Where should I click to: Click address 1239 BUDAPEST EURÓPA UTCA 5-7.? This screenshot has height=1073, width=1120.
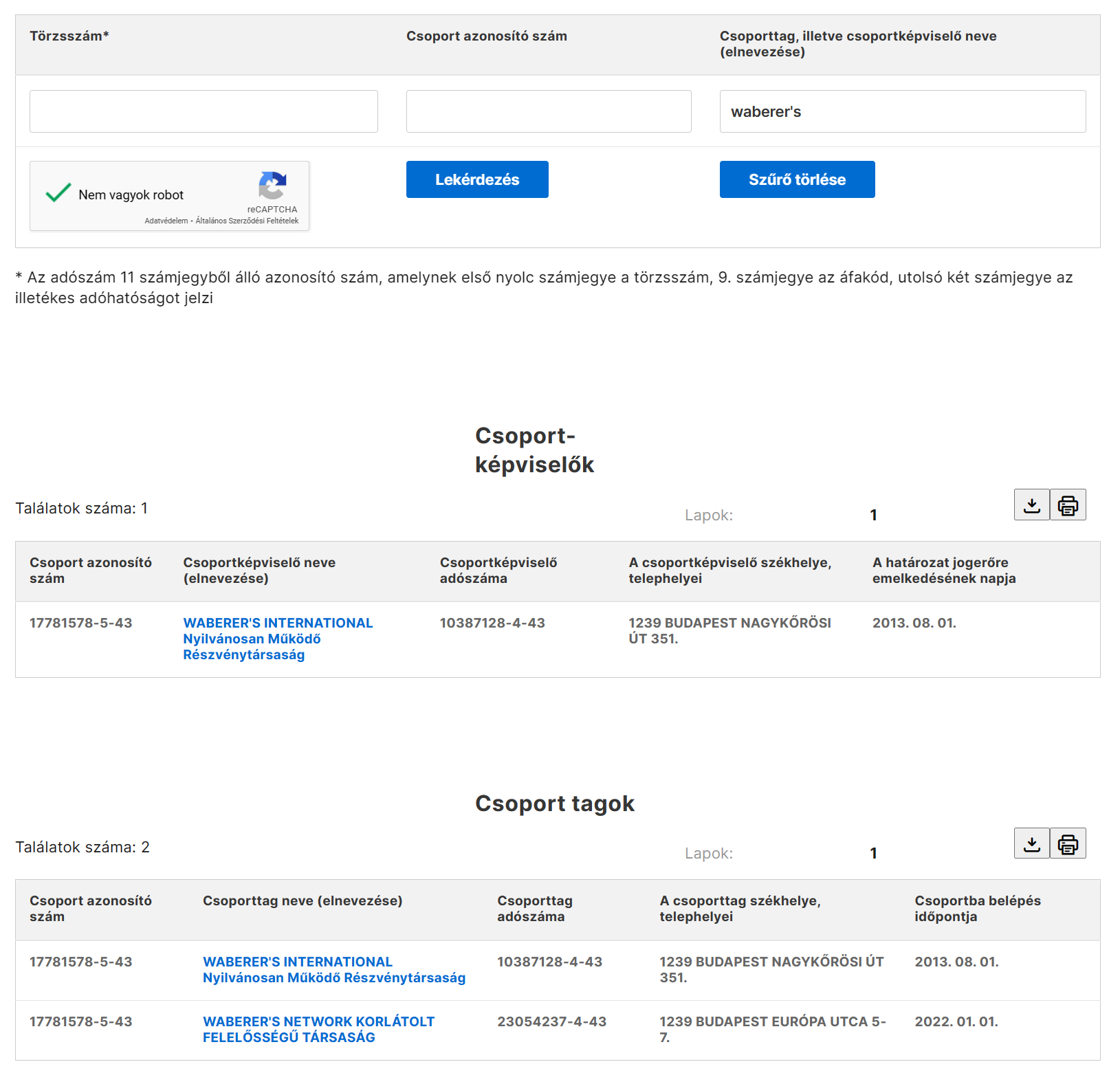pyautogui.click(x=773, y=1029)
